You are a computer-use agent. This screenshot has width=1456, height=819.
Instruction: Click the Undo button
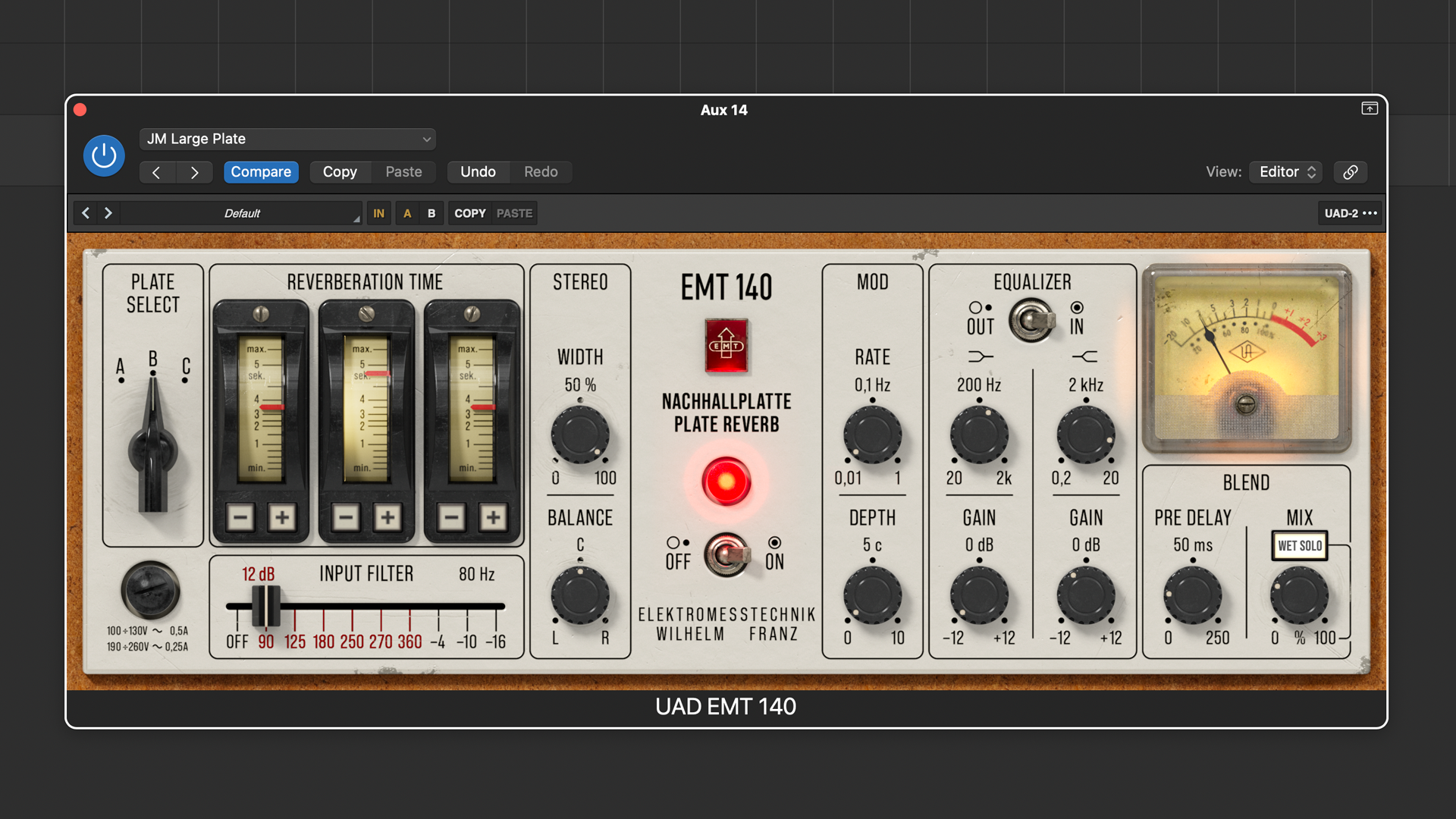(x=478, y=172)
